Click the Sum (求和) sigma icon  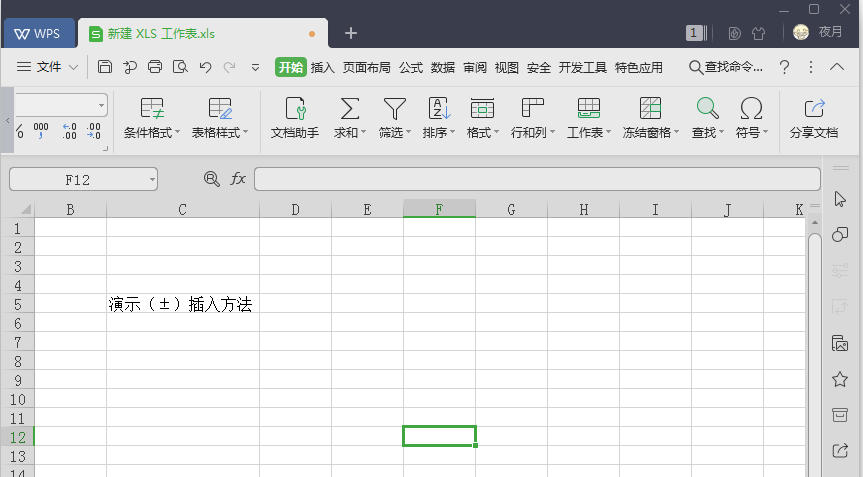pyautogui.click(x=349, y=108)
